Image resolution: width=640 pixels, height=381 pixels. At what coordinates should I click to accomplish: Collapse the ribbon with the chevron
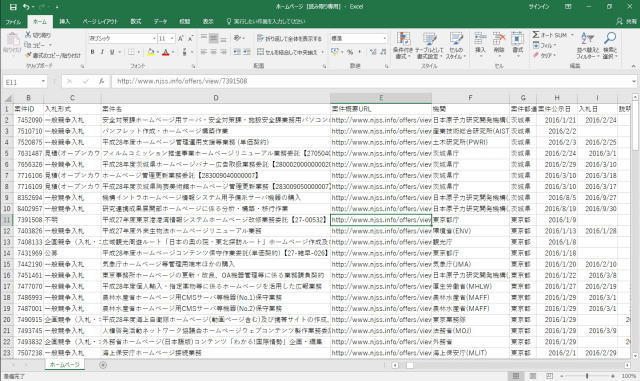633,66
